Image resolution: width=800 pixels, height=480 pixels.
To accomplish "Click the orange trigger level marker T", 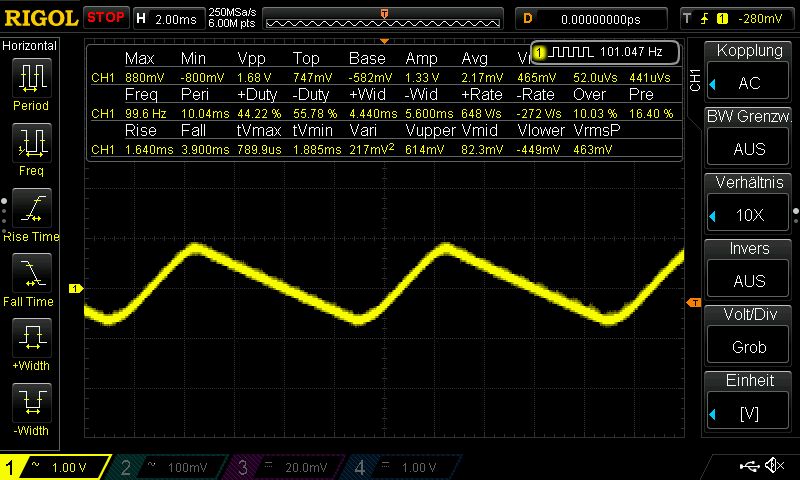I will (x=694, y=303).
